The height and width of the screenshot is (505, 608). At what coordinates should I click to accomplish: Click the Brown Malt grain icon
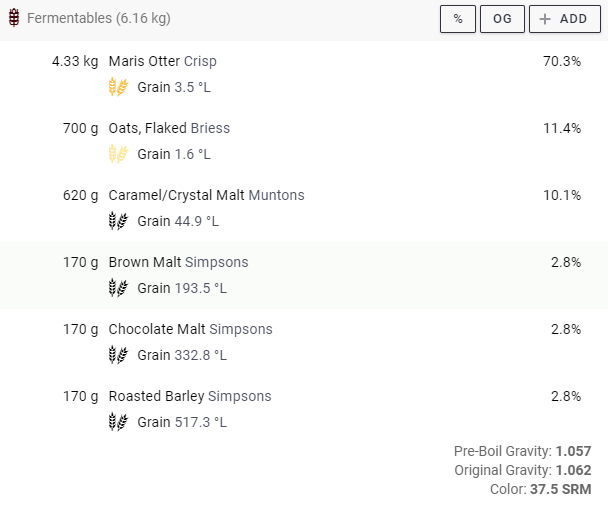point(118,288)
